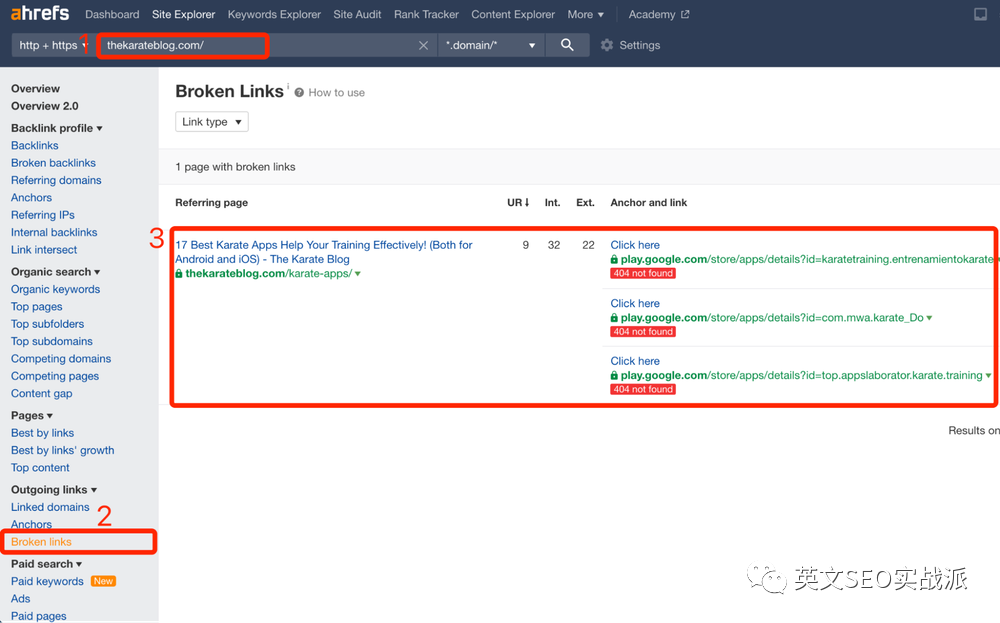Open the Dashboard menu item
1000x623 pixels.
(112, 14)
